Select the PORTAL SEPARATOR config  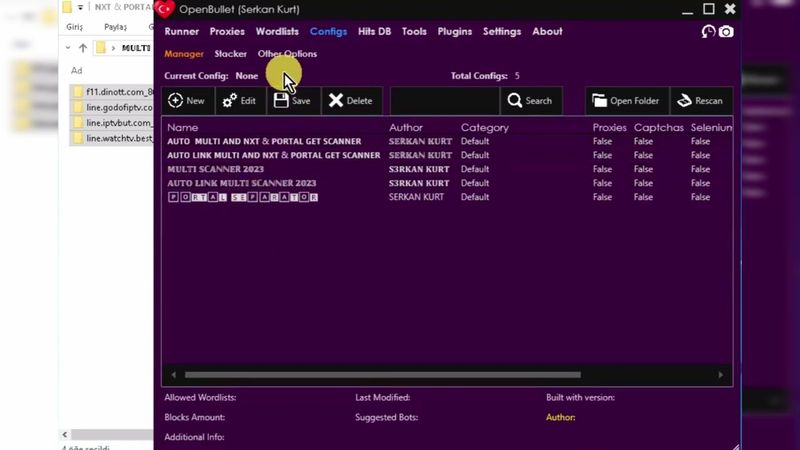[x=243, y=197]
